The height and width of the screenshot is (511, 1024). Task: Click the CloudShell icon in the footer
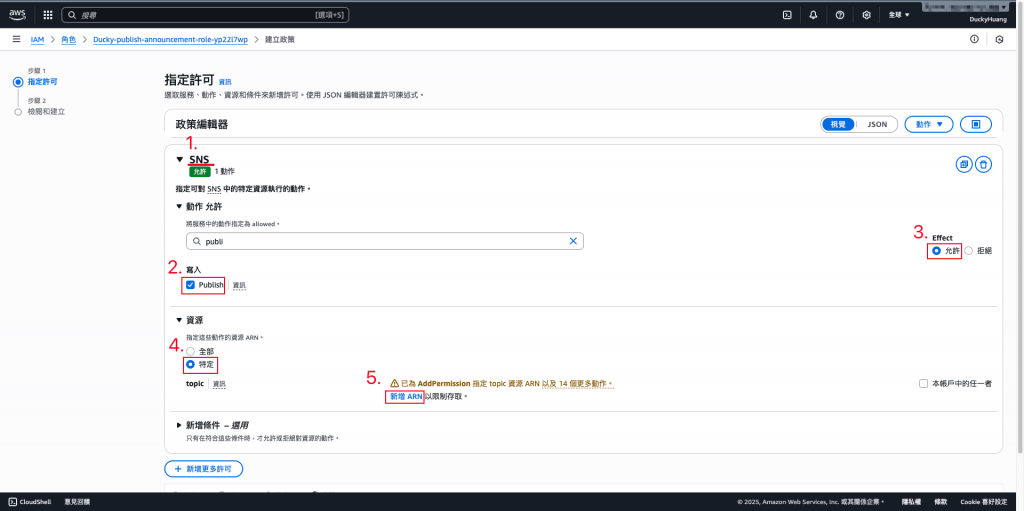click(12, 501)
